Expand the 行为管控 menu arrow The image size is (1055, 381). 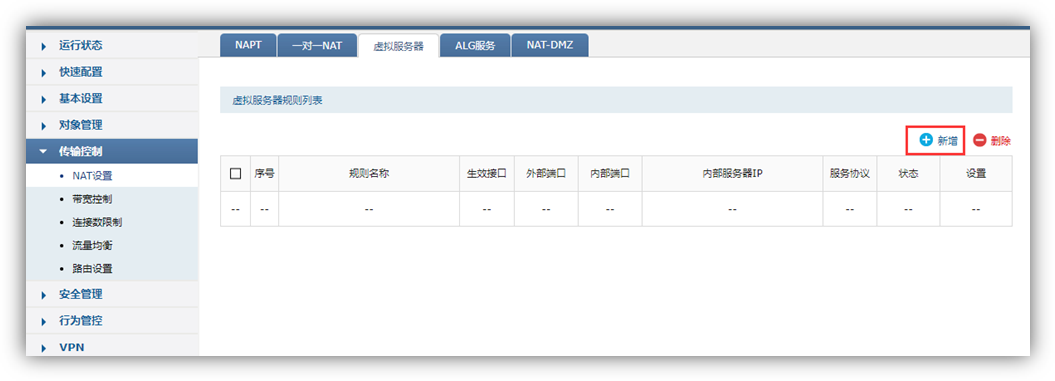(x=44, y=322)
